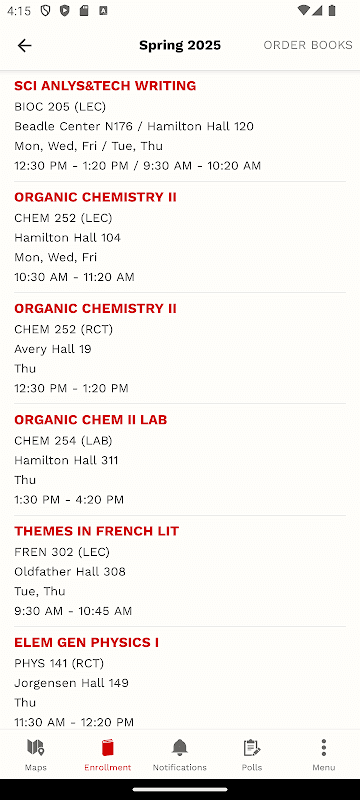Tap the Spring 2025 title

[180, 45]
